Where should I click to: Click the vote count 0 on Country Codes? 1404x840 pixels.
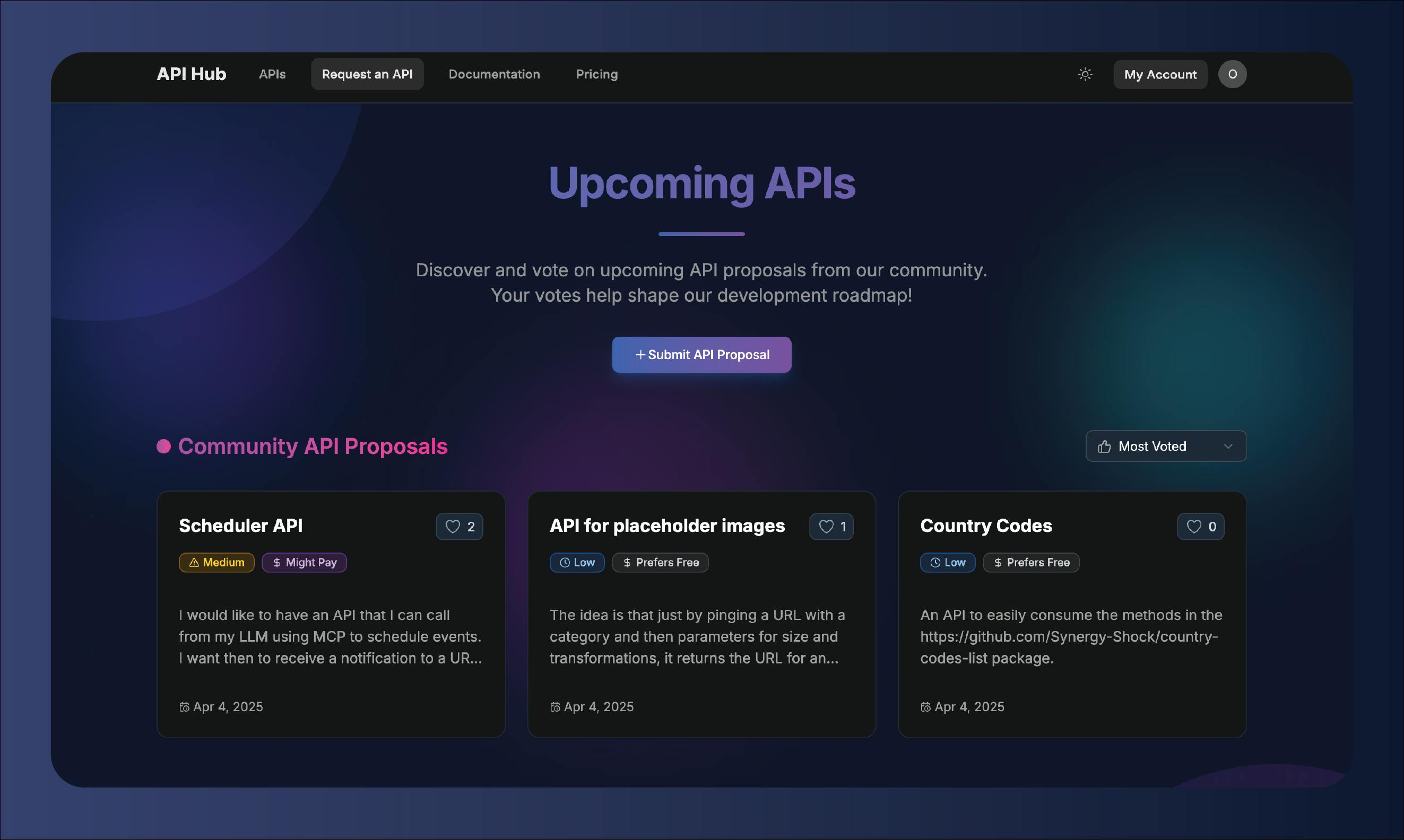coord(1212,527)
